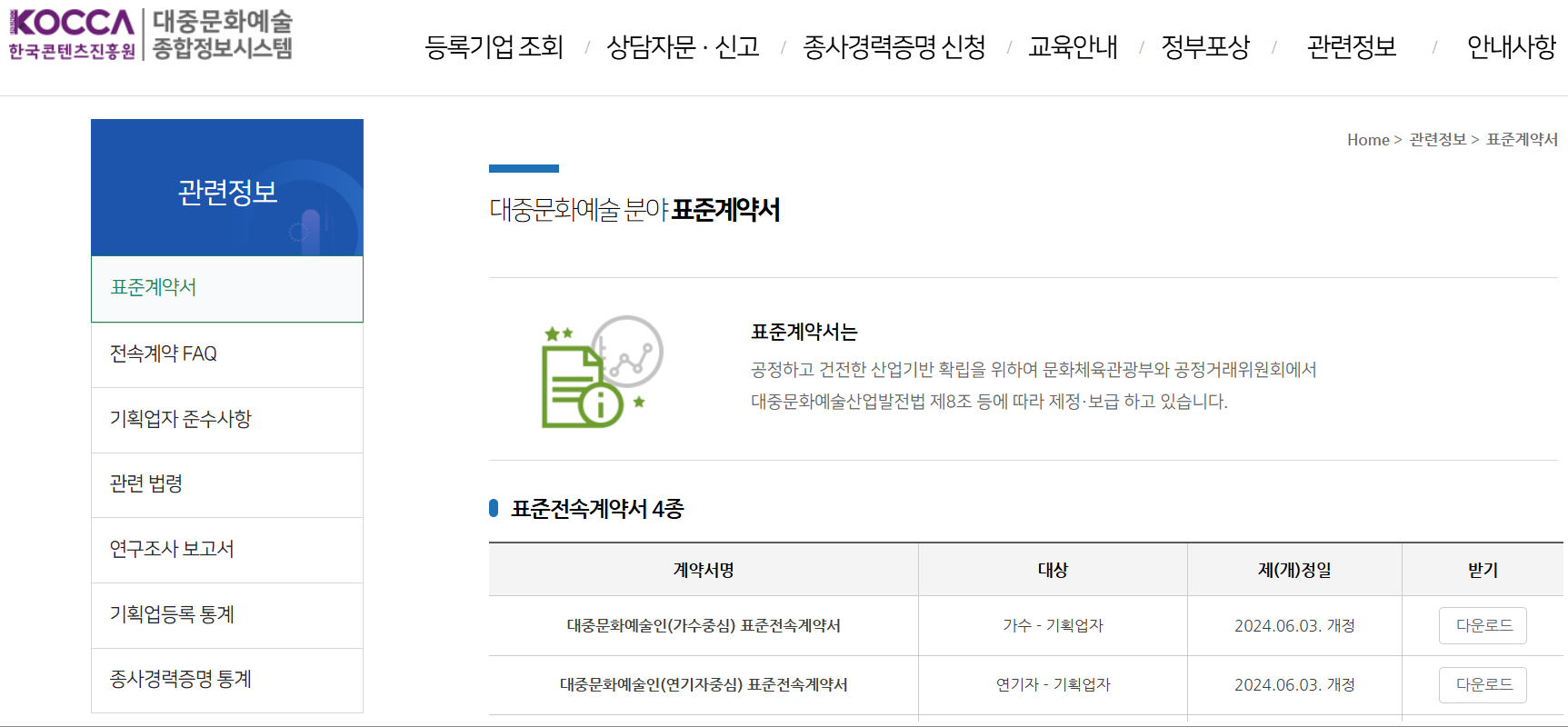Open the 정부포상 menu

1205,46
